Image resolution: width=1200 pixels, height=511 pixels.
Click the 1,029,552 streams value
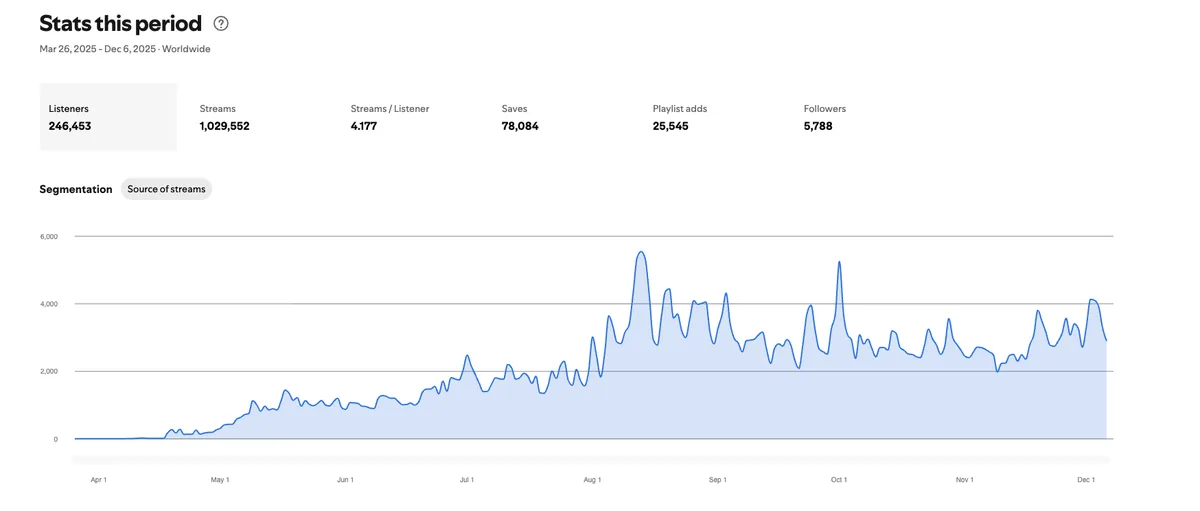point(225,126)
